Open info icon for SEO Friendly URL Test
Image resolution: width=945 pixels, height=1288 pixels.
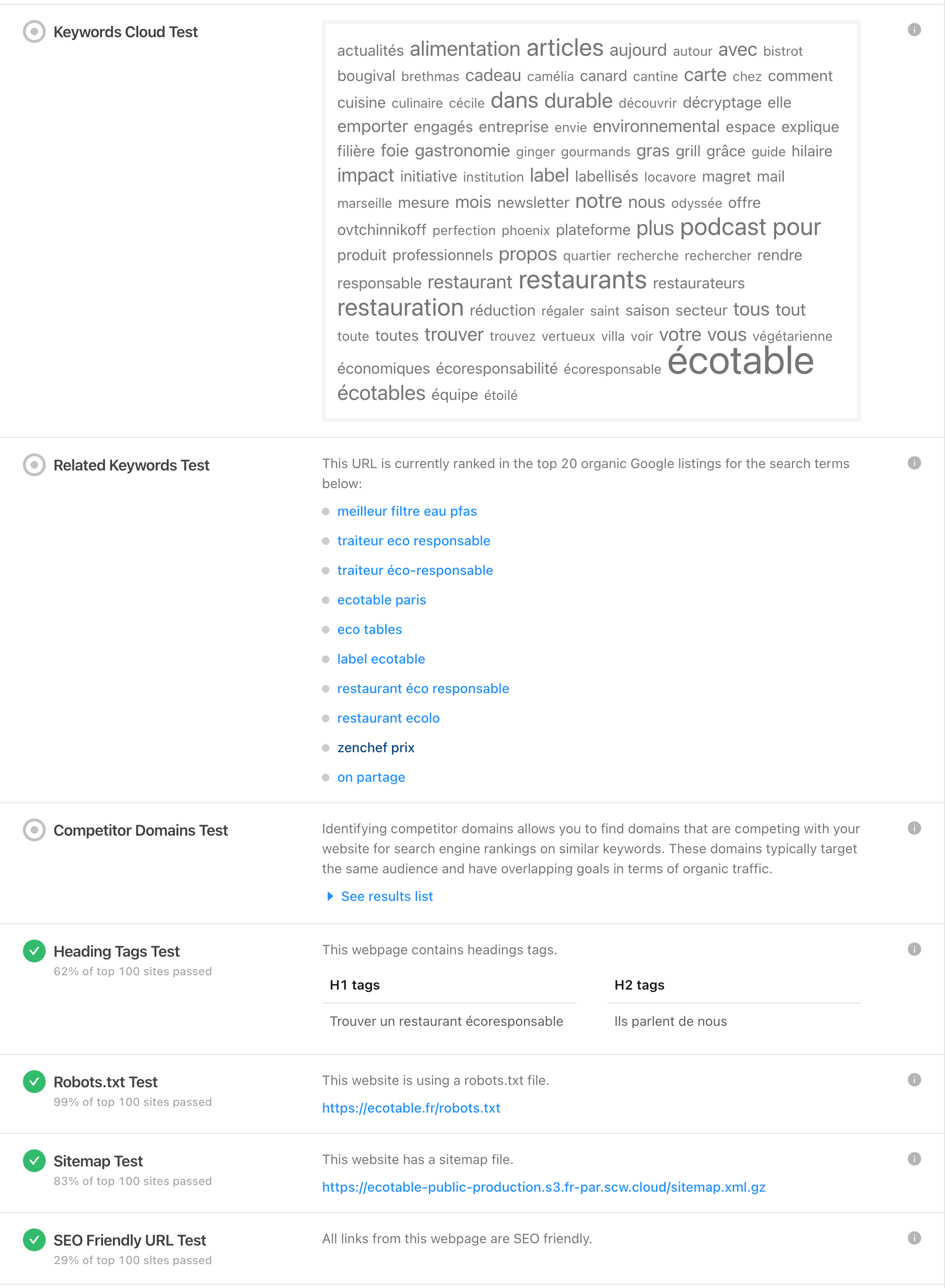[914, 1237]
